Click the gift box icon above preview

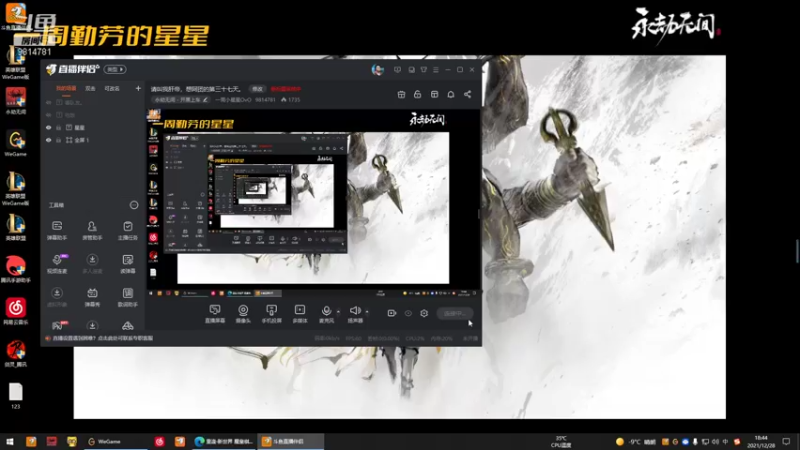[402, 94]
